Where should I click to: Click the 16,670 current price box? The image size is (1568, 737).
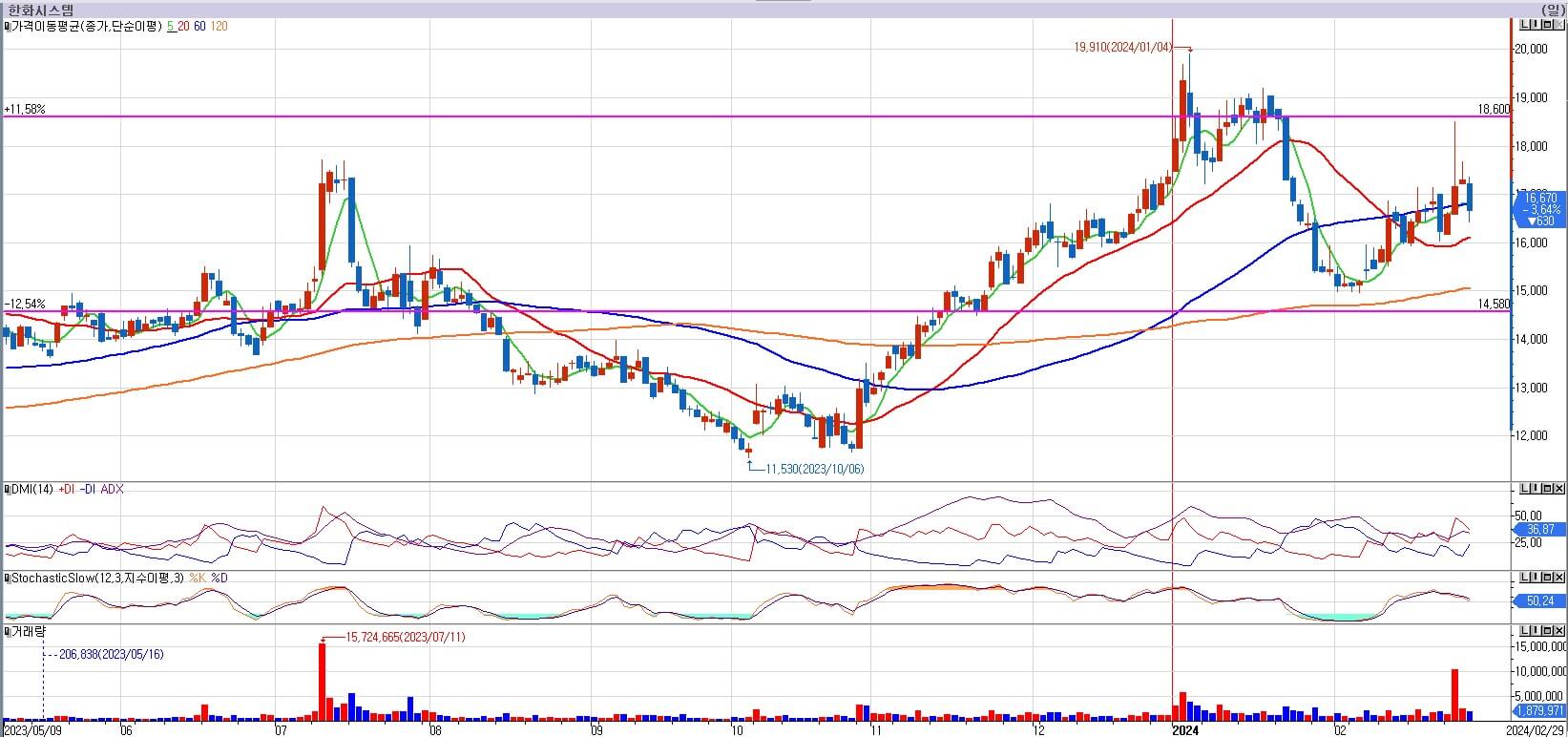[1538, 208]
